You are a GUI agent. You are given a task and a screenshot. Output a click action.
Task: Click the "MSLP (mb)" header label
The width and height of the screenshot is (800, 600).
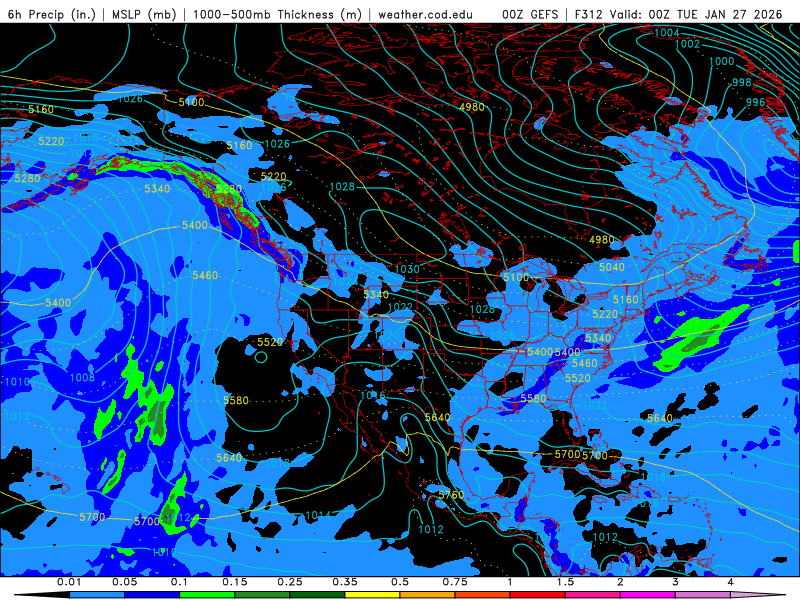pos(144,14)
